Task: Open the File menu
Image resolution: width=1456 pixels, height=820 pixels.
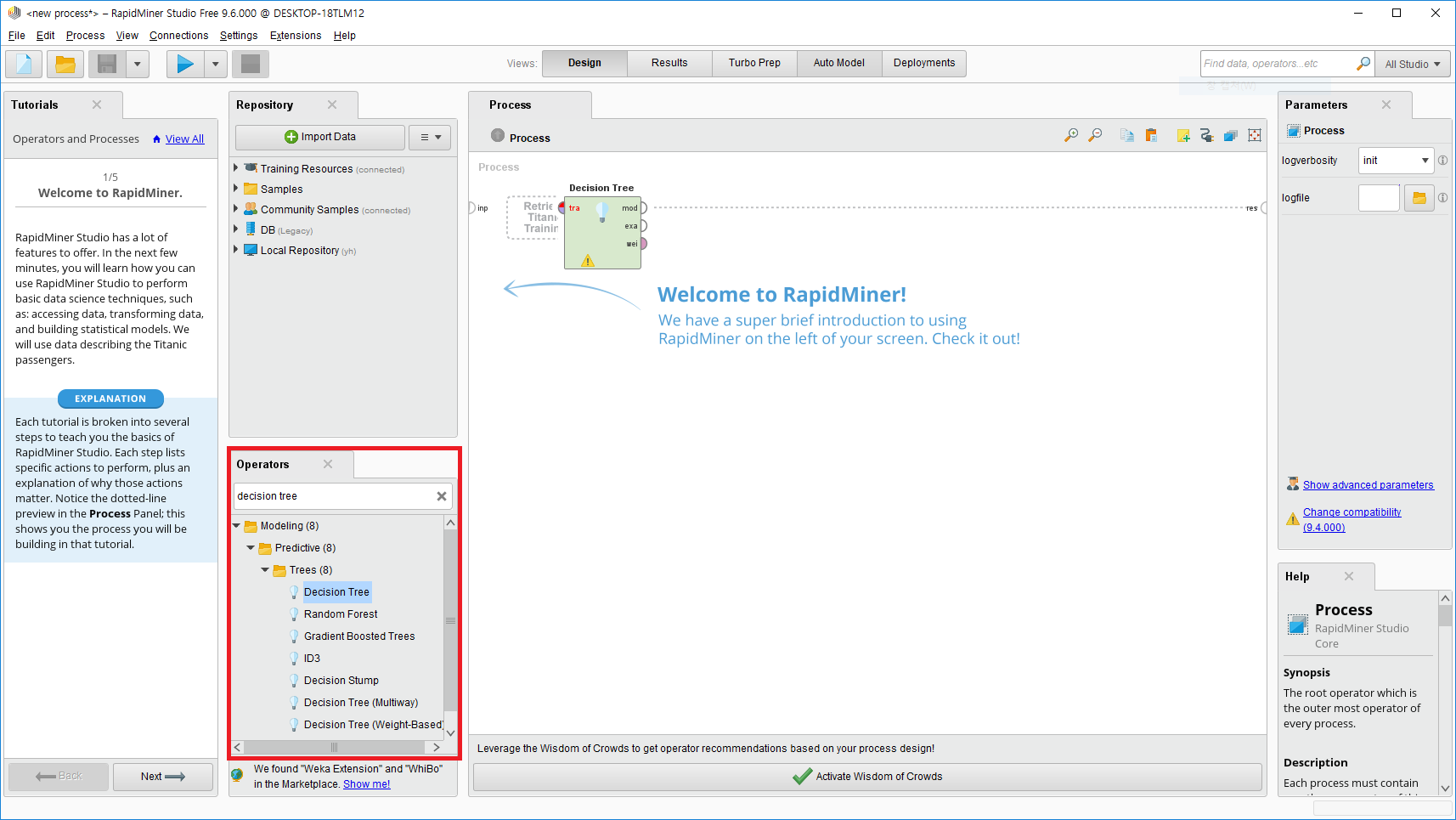Action: 17,36
